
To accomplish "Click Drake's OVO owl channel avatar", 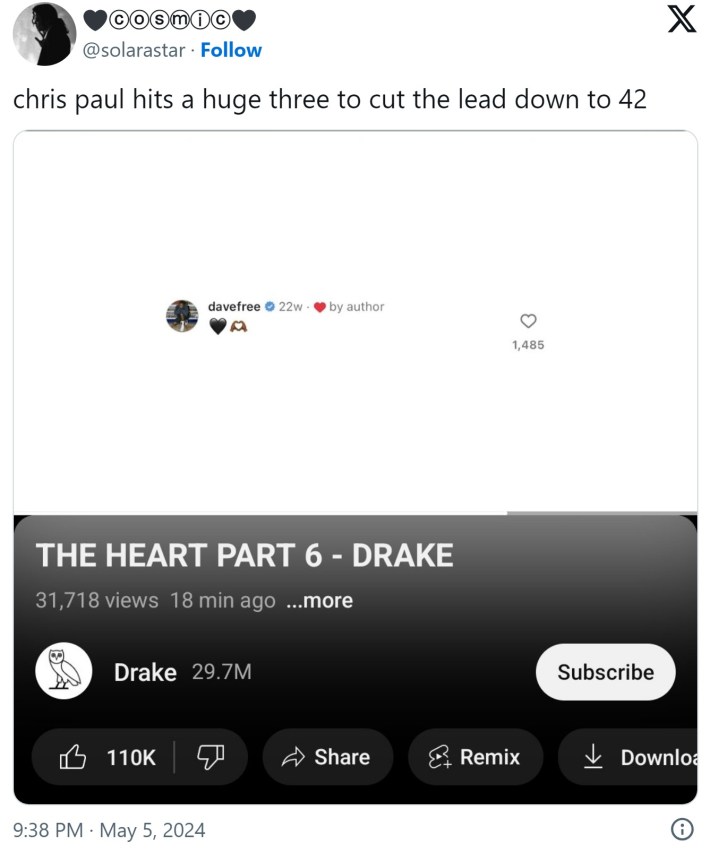I will pos(64,671).
